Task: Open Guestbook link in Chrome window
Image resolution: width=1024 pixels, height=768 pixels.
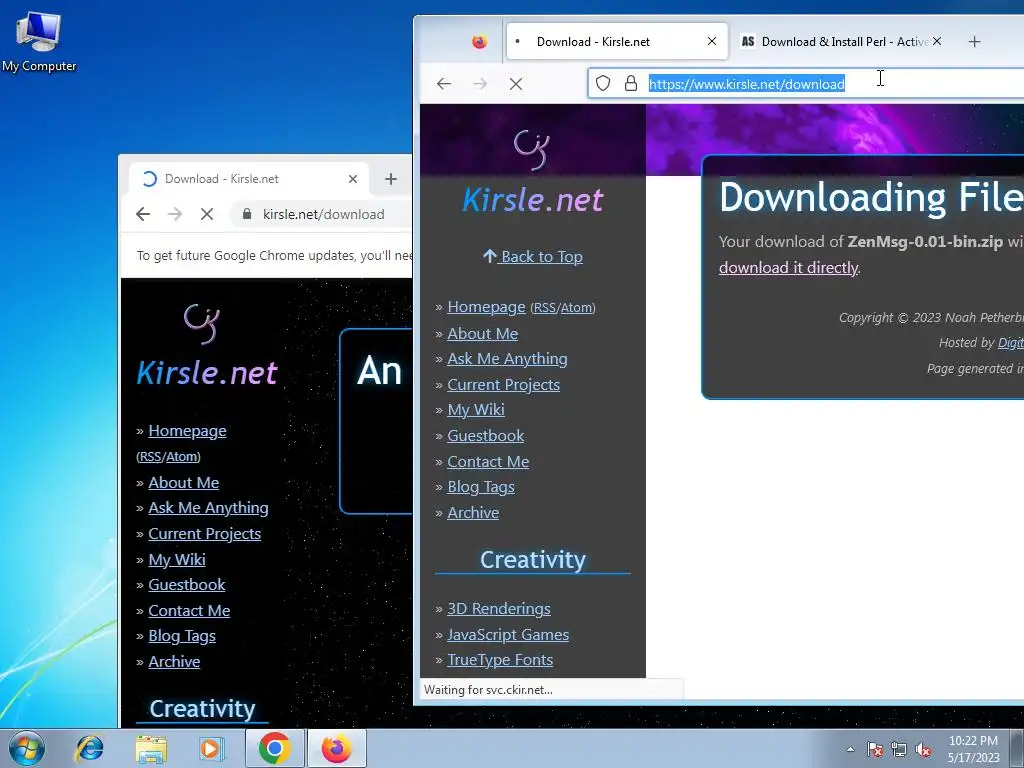Action: coord(187,584)
